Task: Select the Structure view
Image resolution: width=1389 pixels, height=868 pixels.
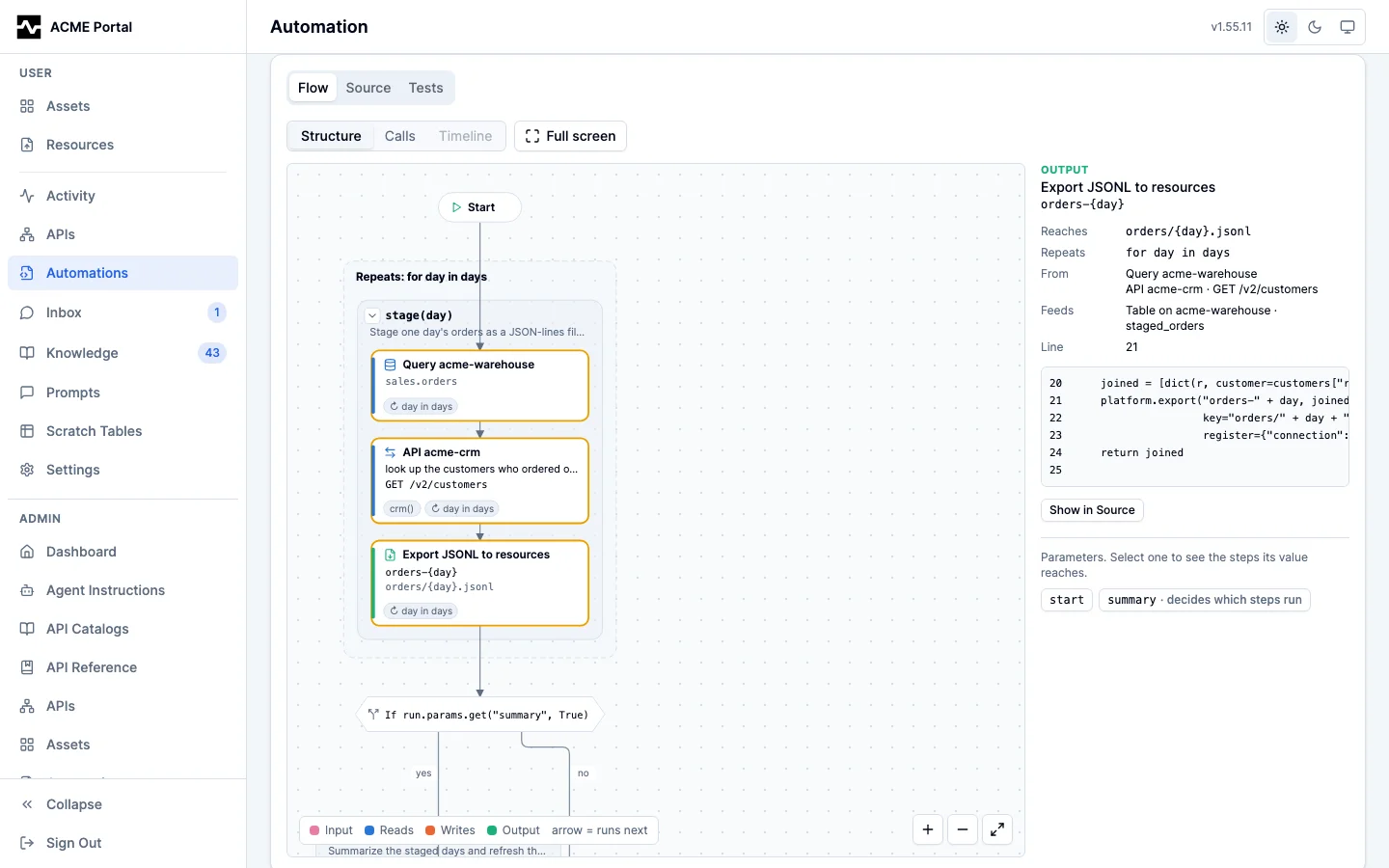Action: tap(331, 136)
